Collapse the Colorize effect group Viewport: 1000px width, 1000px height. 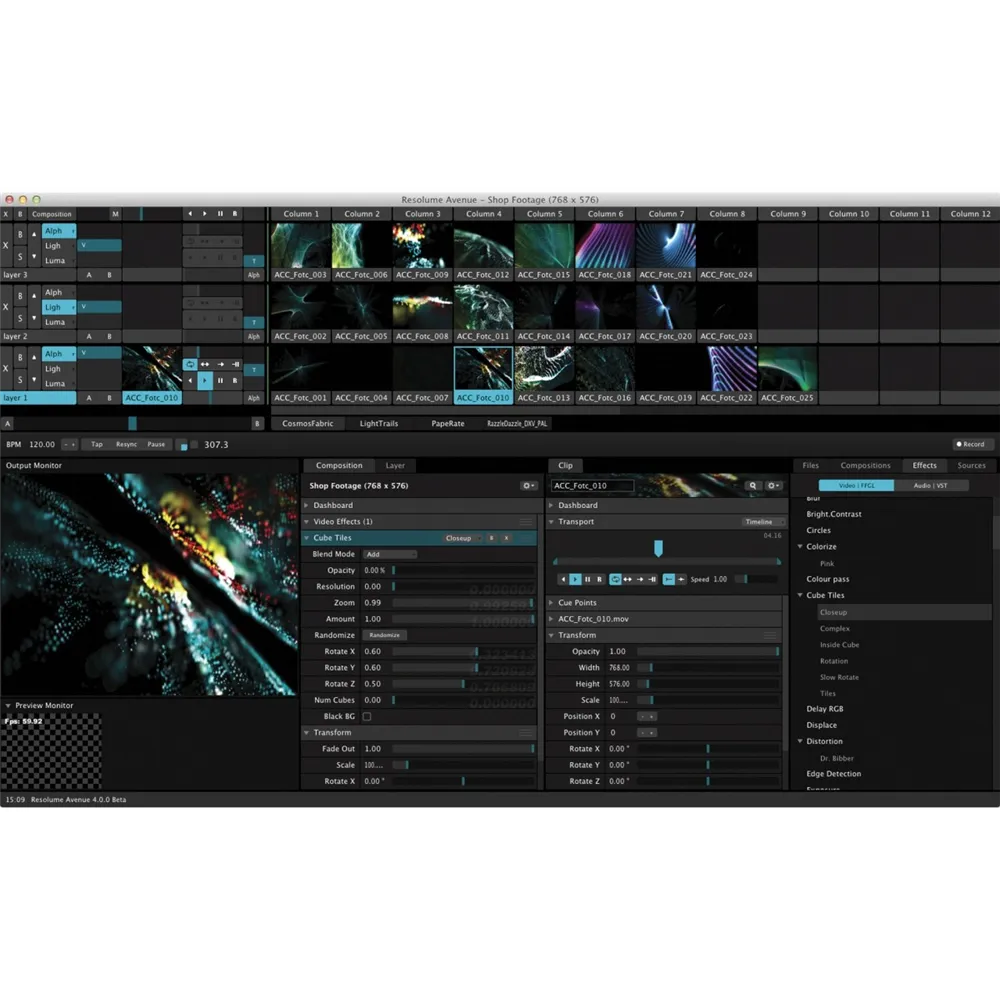pos(800,547)
